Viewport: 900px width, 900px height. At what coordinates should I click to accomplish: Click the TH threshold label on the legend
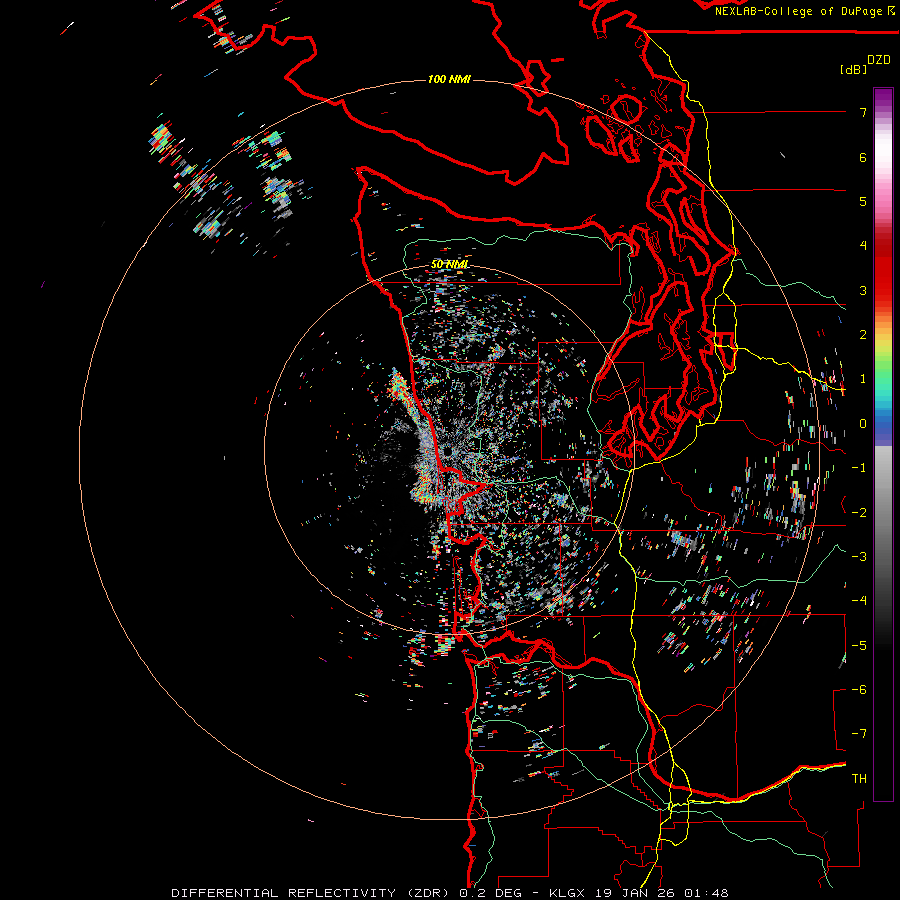click(859, 778)
